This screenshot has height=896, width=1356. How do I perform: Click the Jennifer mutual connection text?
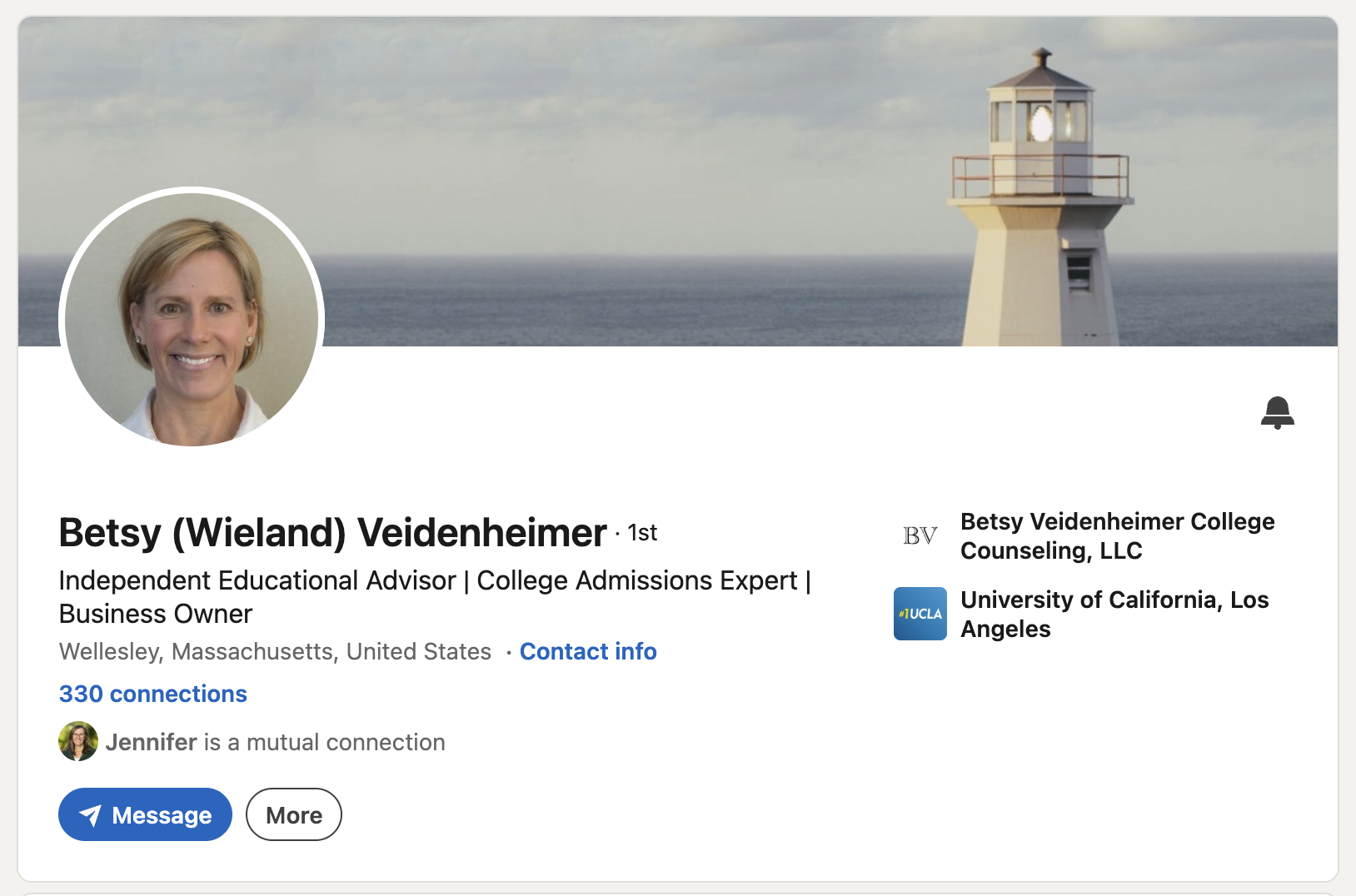275,742
